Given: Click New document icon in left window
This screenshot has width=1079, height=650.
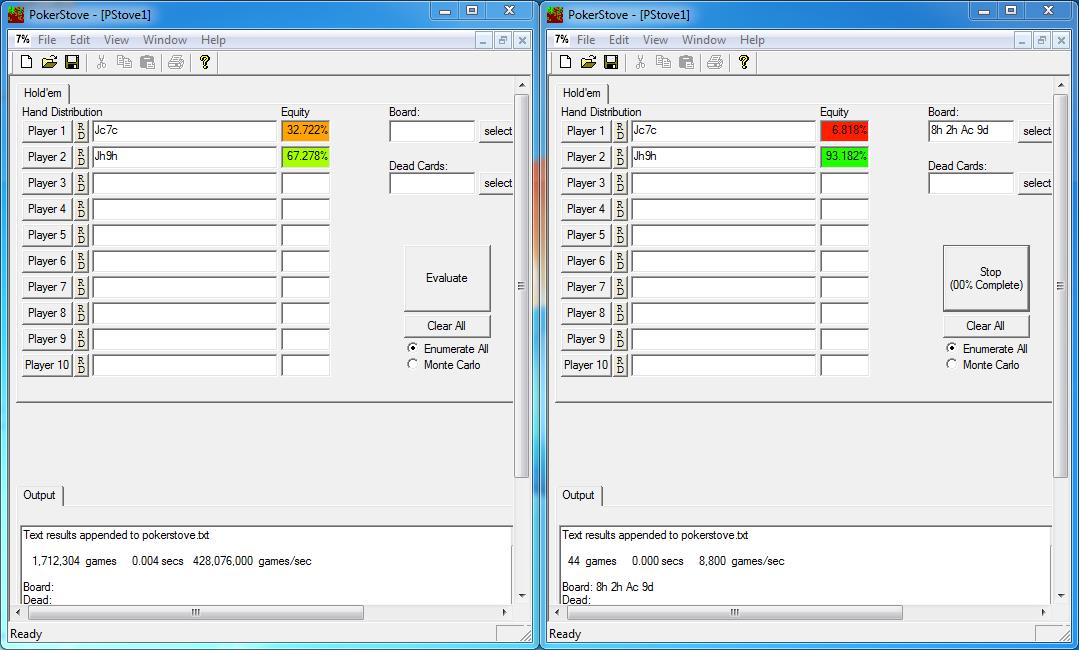Looking at the screenshot, I should coord(26,62).
